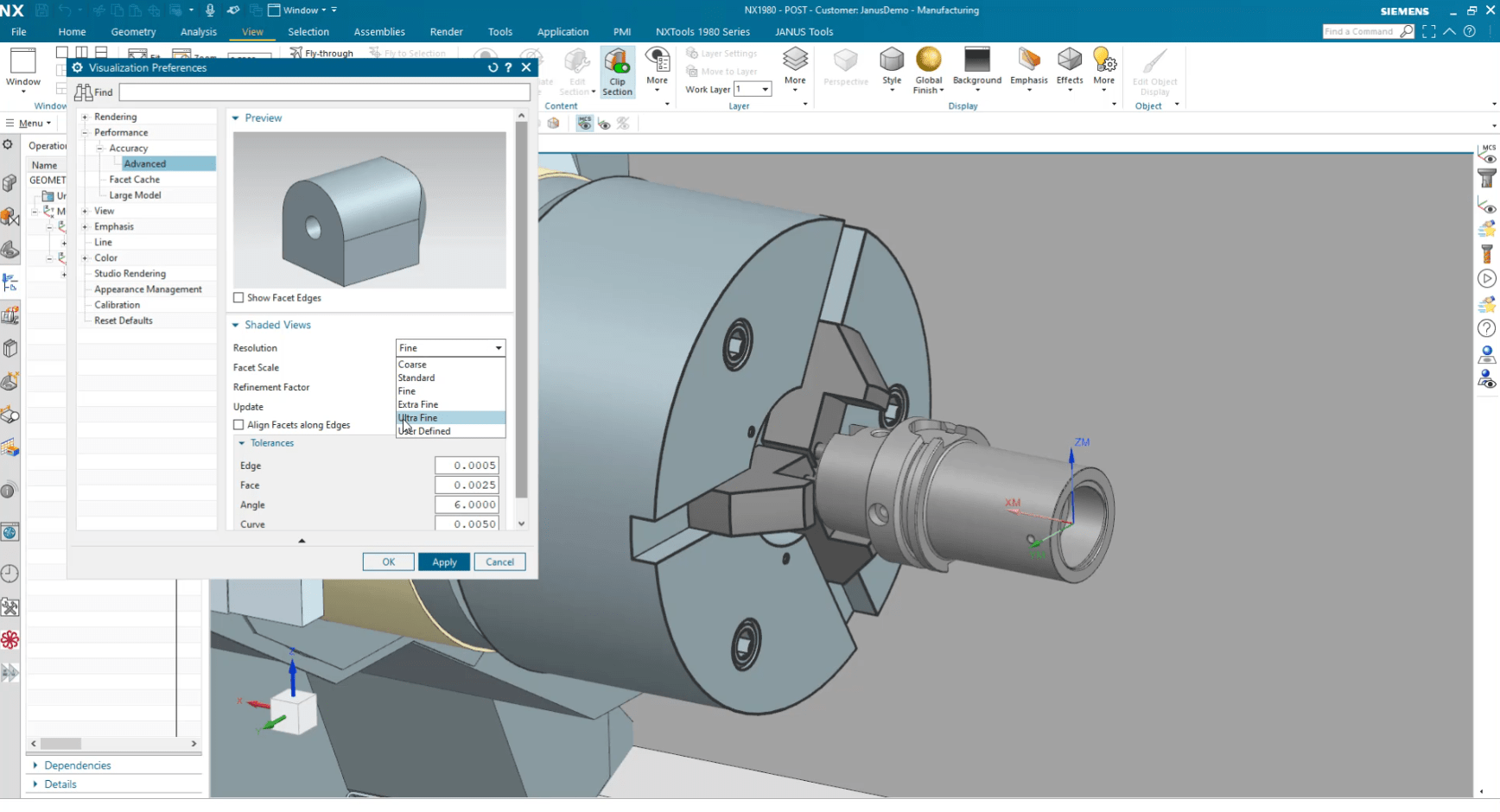Click OK in Visualization Preferences

click(x=389, y=562)
